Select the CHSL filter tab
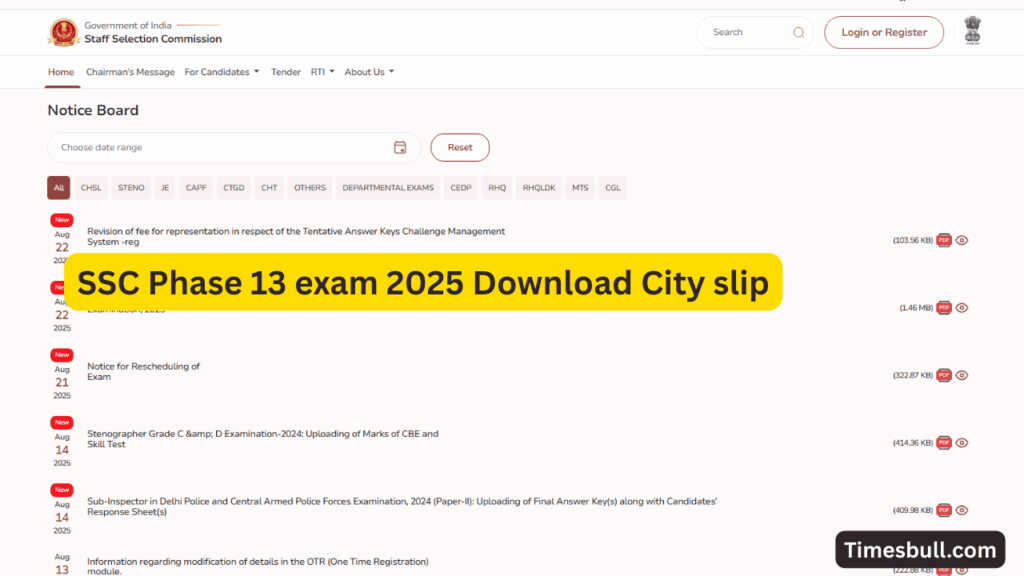1024x576 pixels. point(91,188)
